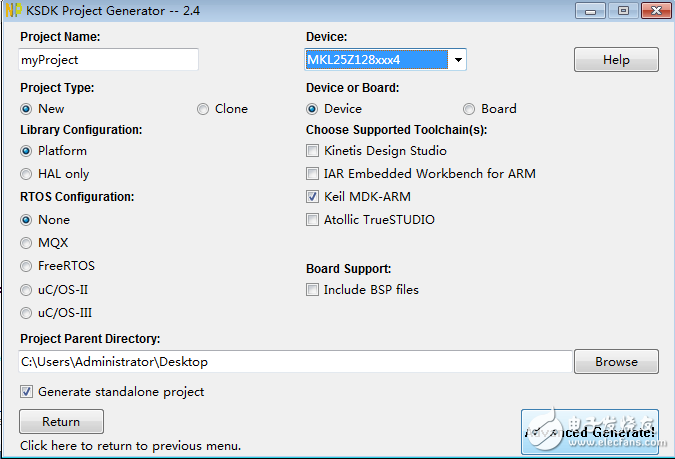Enable Kinetis Design Studio toolchain
The height and width of the screenshot is (459, 675).
(x=313, y=151)
